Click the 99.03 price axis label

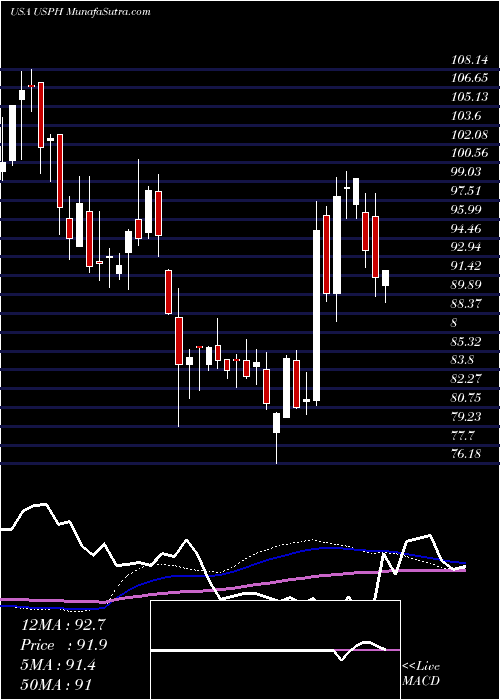467,172
